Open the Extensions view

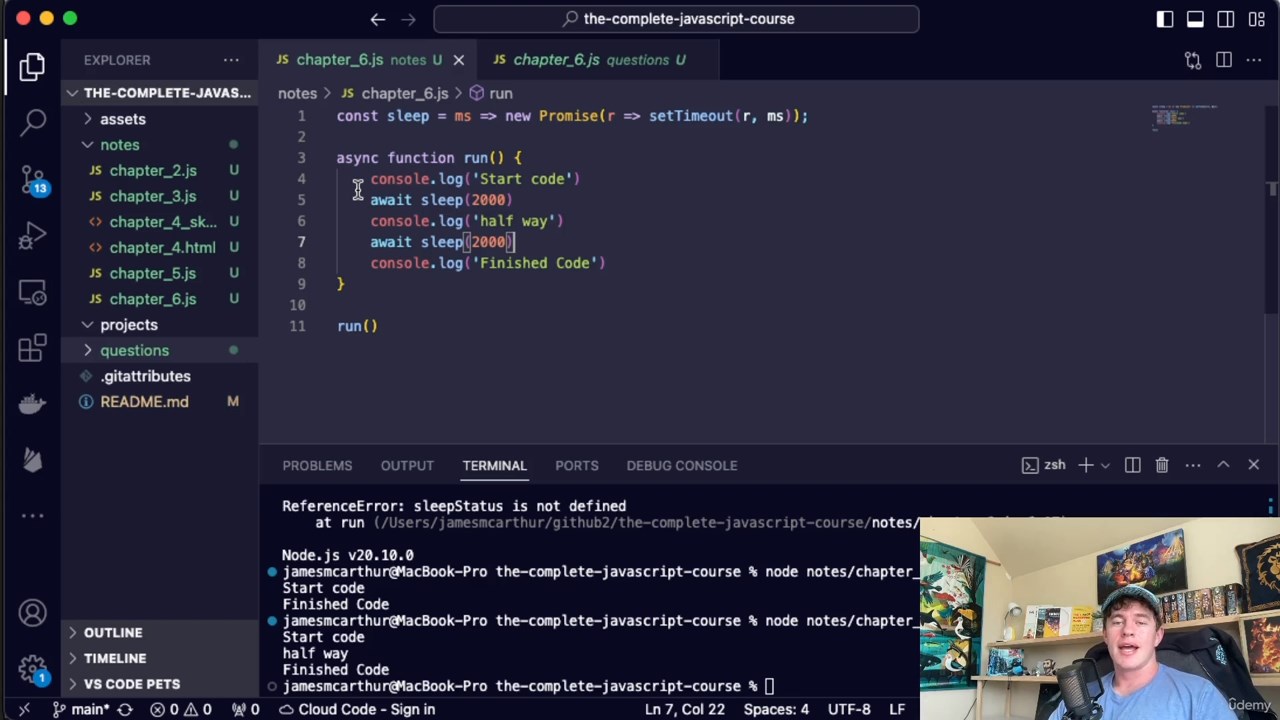click(x=32, y=348)
